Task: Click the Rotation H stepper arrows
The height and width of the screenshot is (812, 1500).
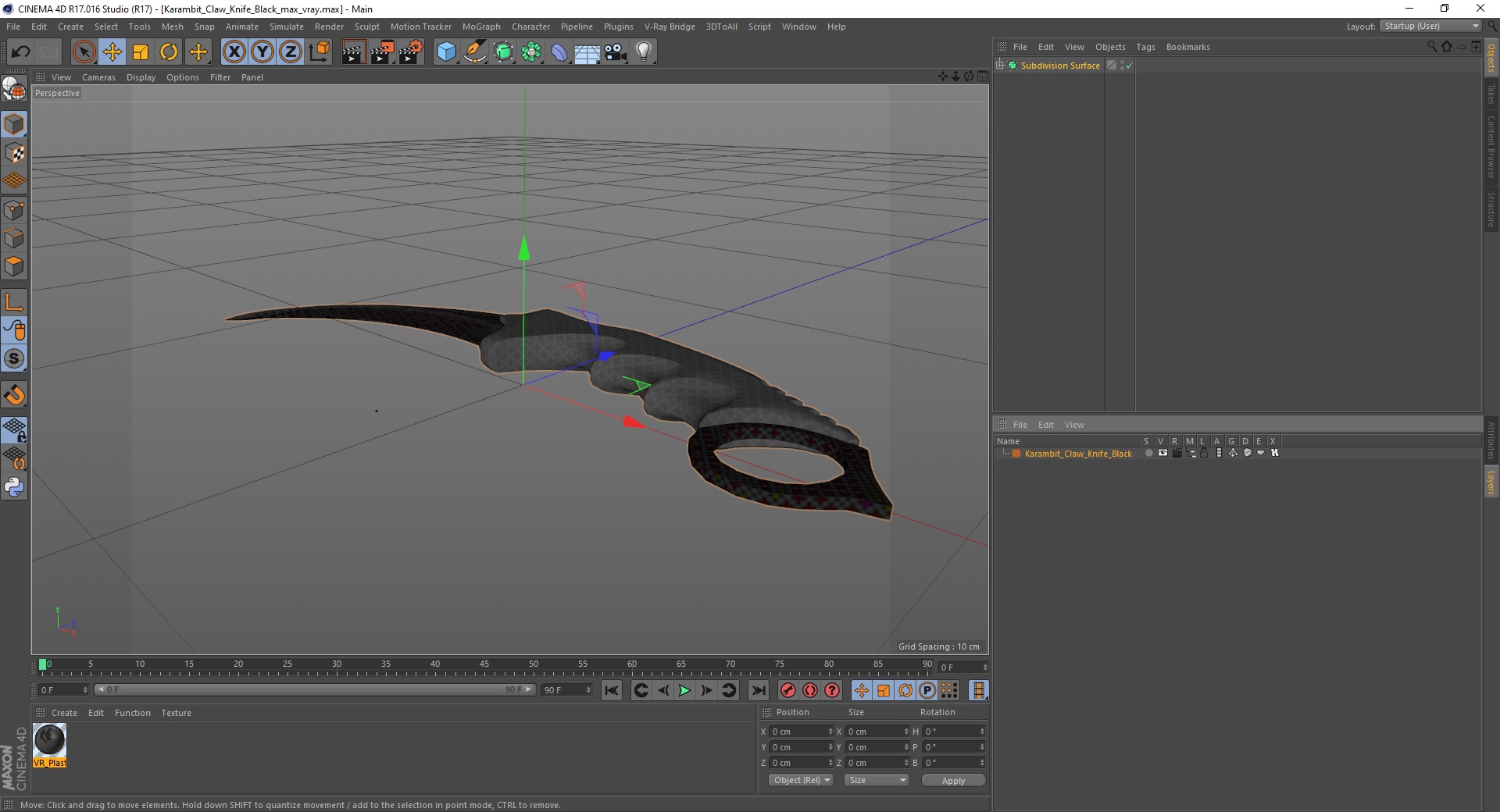Action: 982,732
